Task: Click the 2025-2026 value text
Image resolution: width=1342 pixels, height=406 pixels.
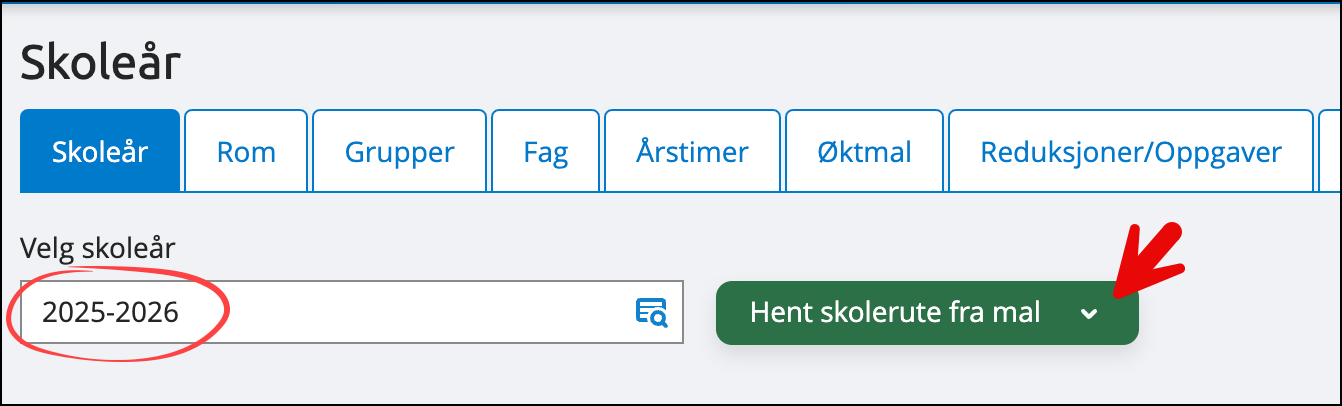Action: pos(111,313)
